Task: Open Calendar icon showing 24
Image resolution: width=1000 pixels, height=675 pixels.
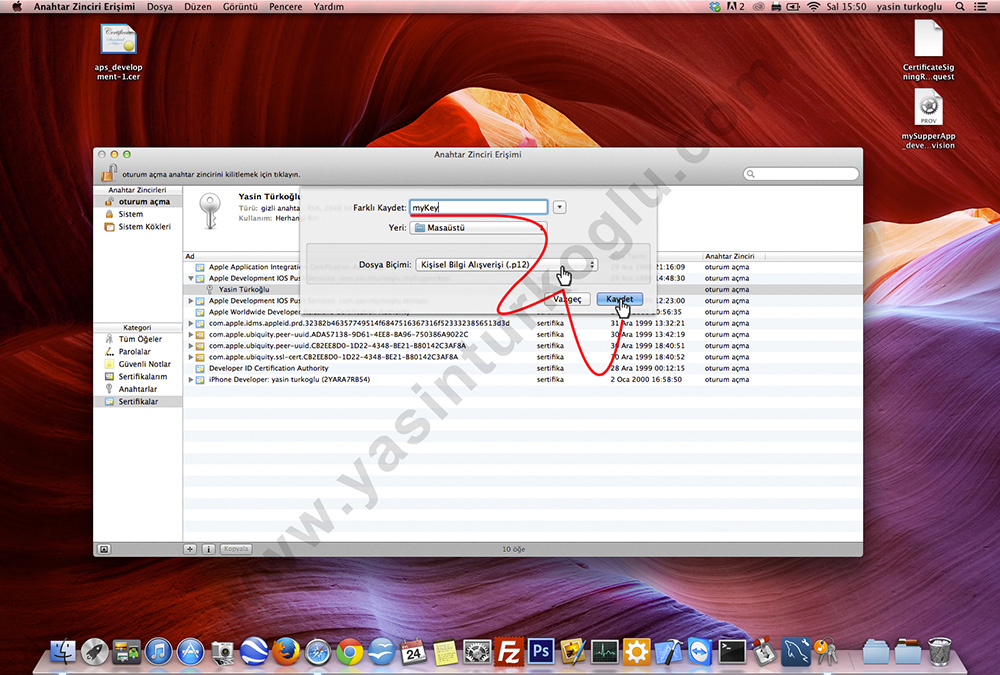Action: 413,651
